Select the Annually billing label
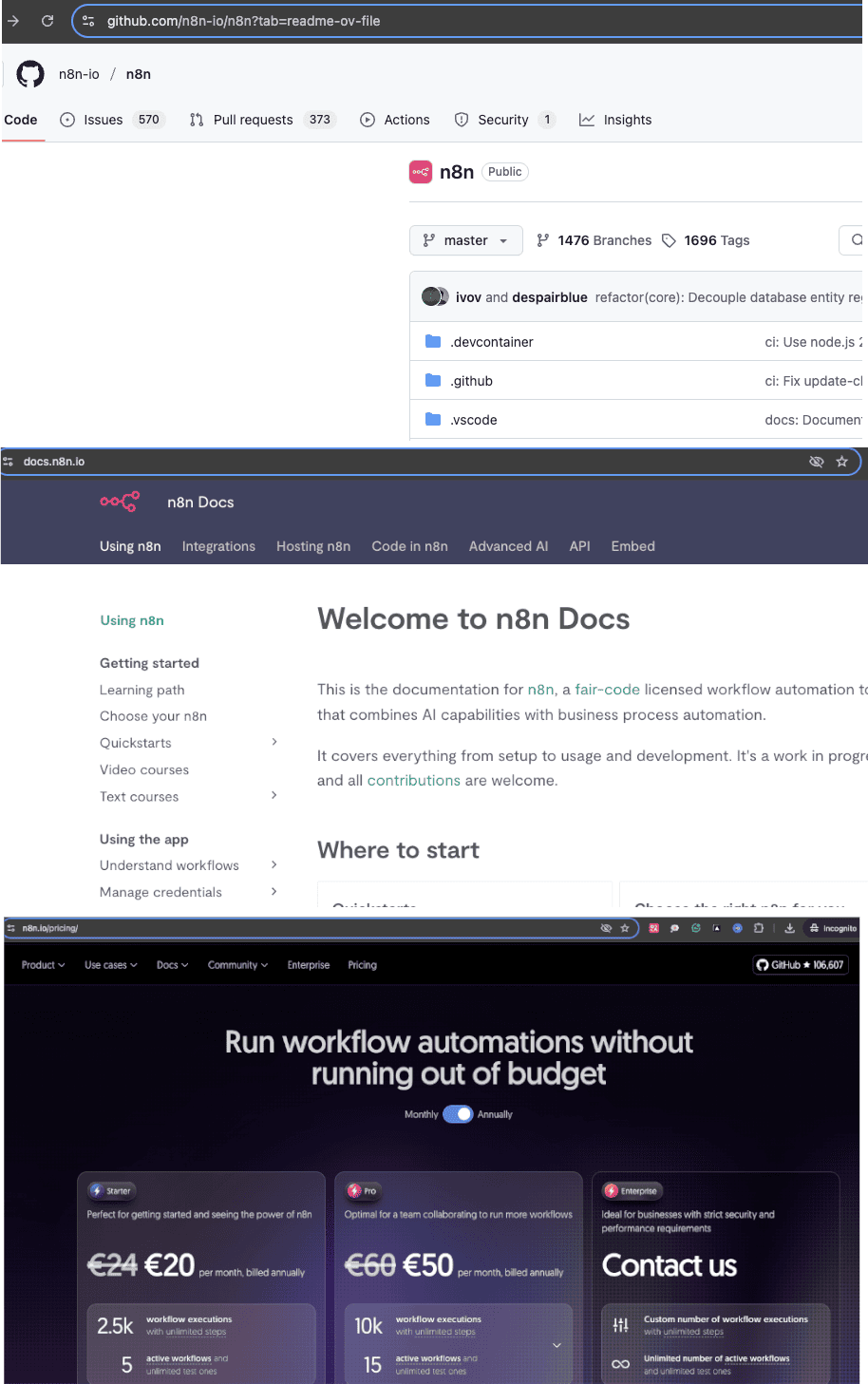Screen dimensions: 868x1384 tap(495, 1114)
